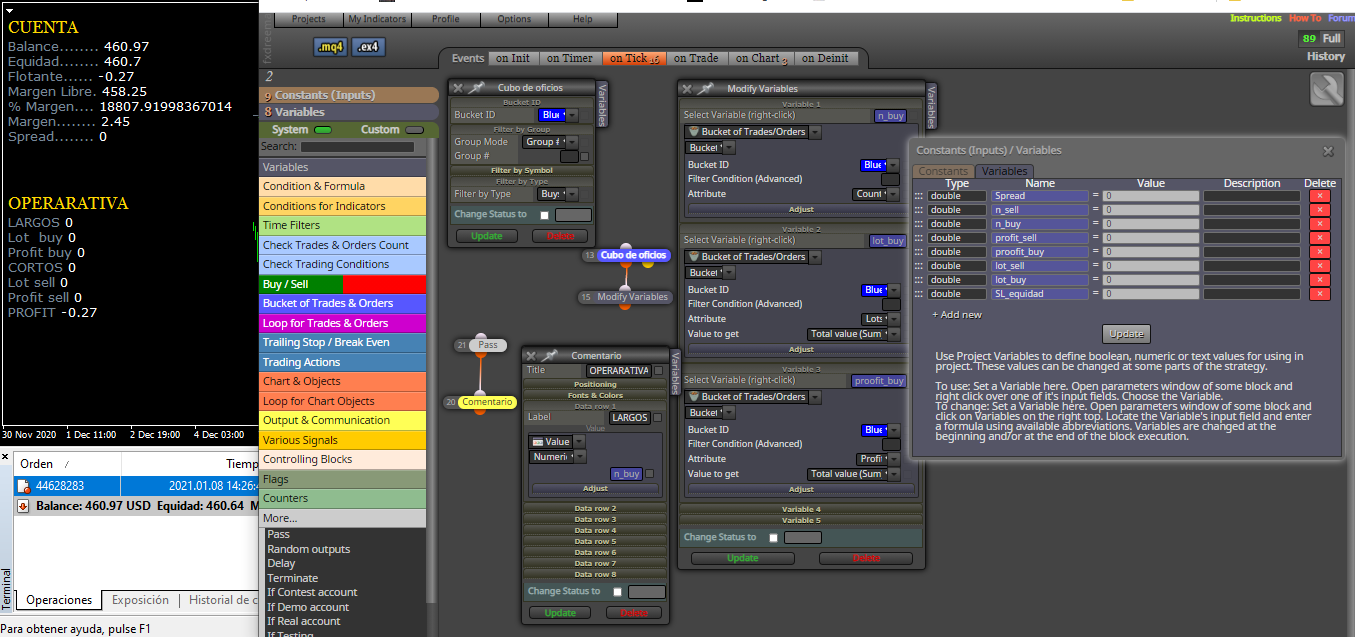Select the Comentario block node
1355x637 pixels.
click(488, 402)
